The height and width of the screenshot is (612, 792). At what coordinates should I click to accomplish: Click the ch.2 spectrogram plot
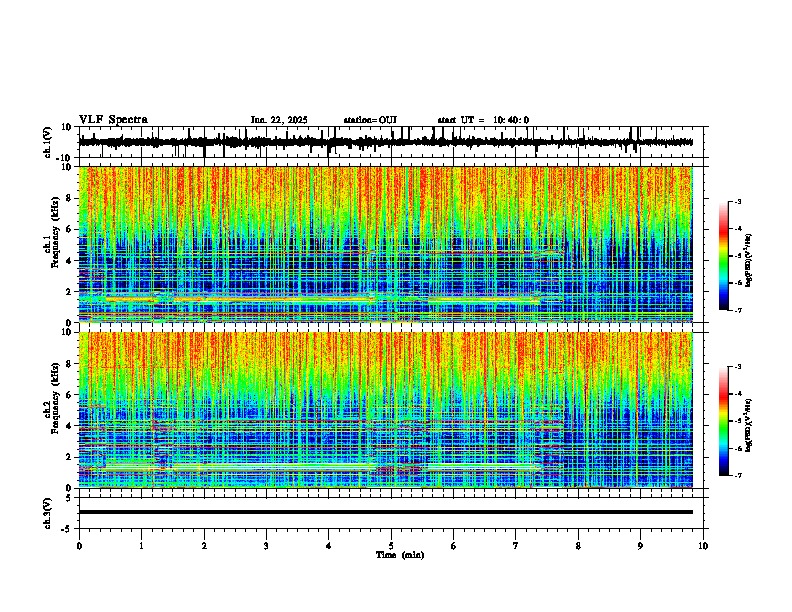point(386,410)
